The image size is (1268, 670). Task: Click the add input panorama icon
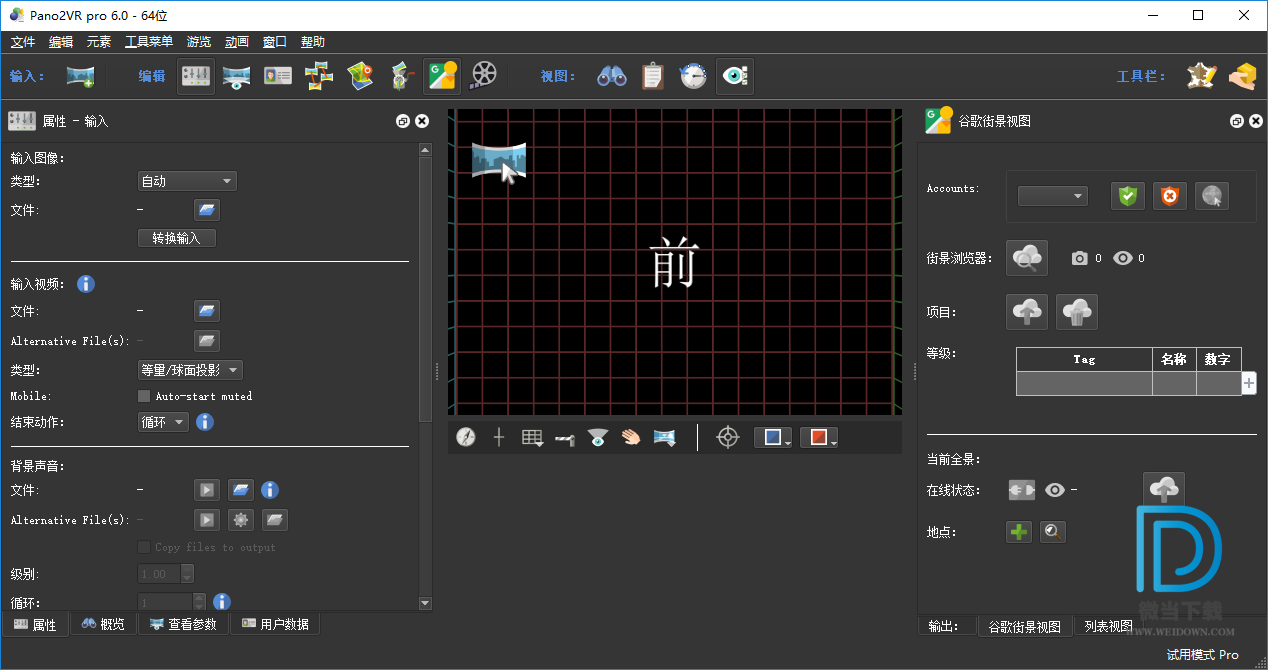80,76
